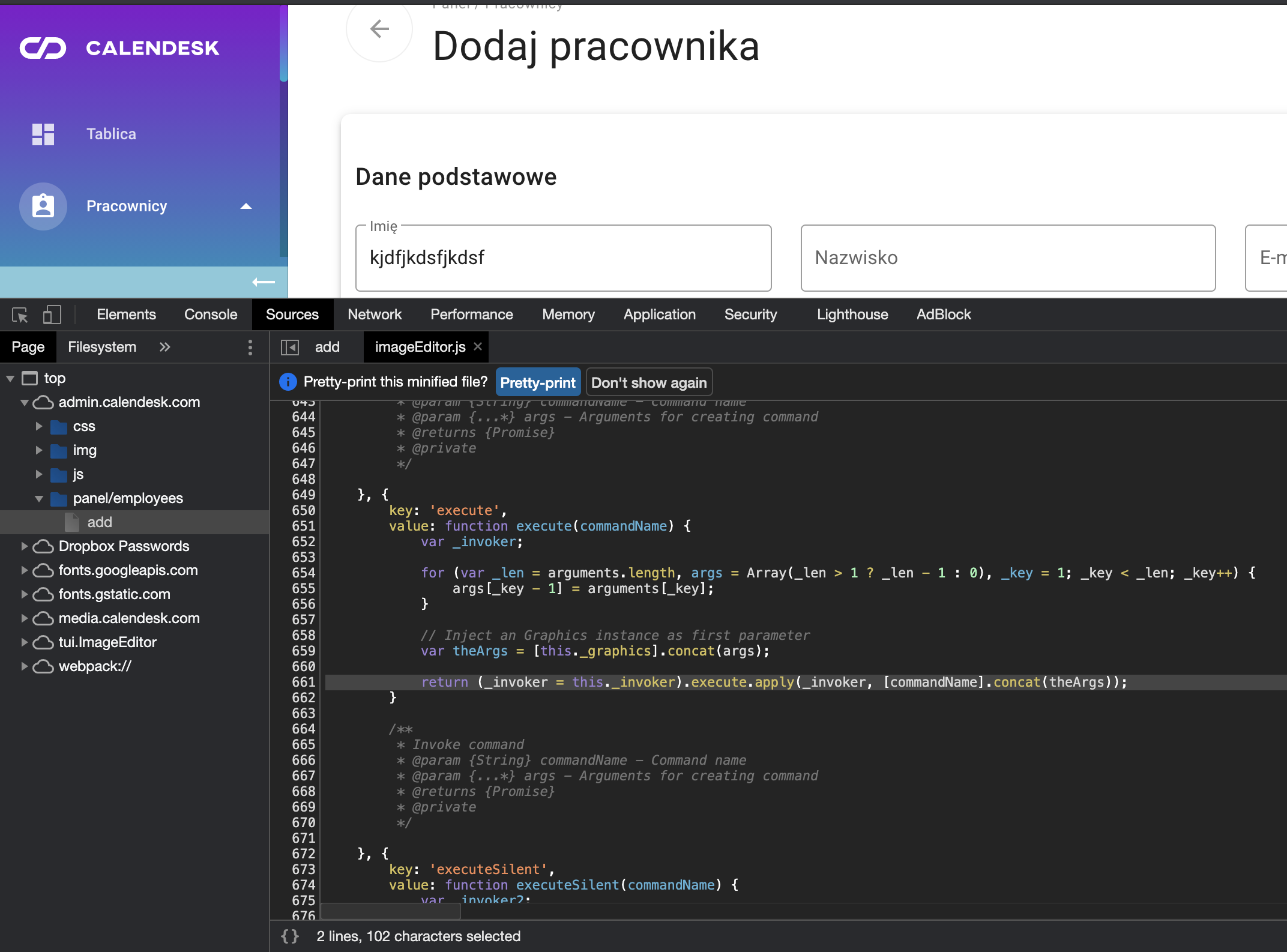Image resolution: width=1287 pixels, height=952 pixels.
Task: Click the Pracownicy badge icon
Action: pyautogui.click(x=43, y=206)
